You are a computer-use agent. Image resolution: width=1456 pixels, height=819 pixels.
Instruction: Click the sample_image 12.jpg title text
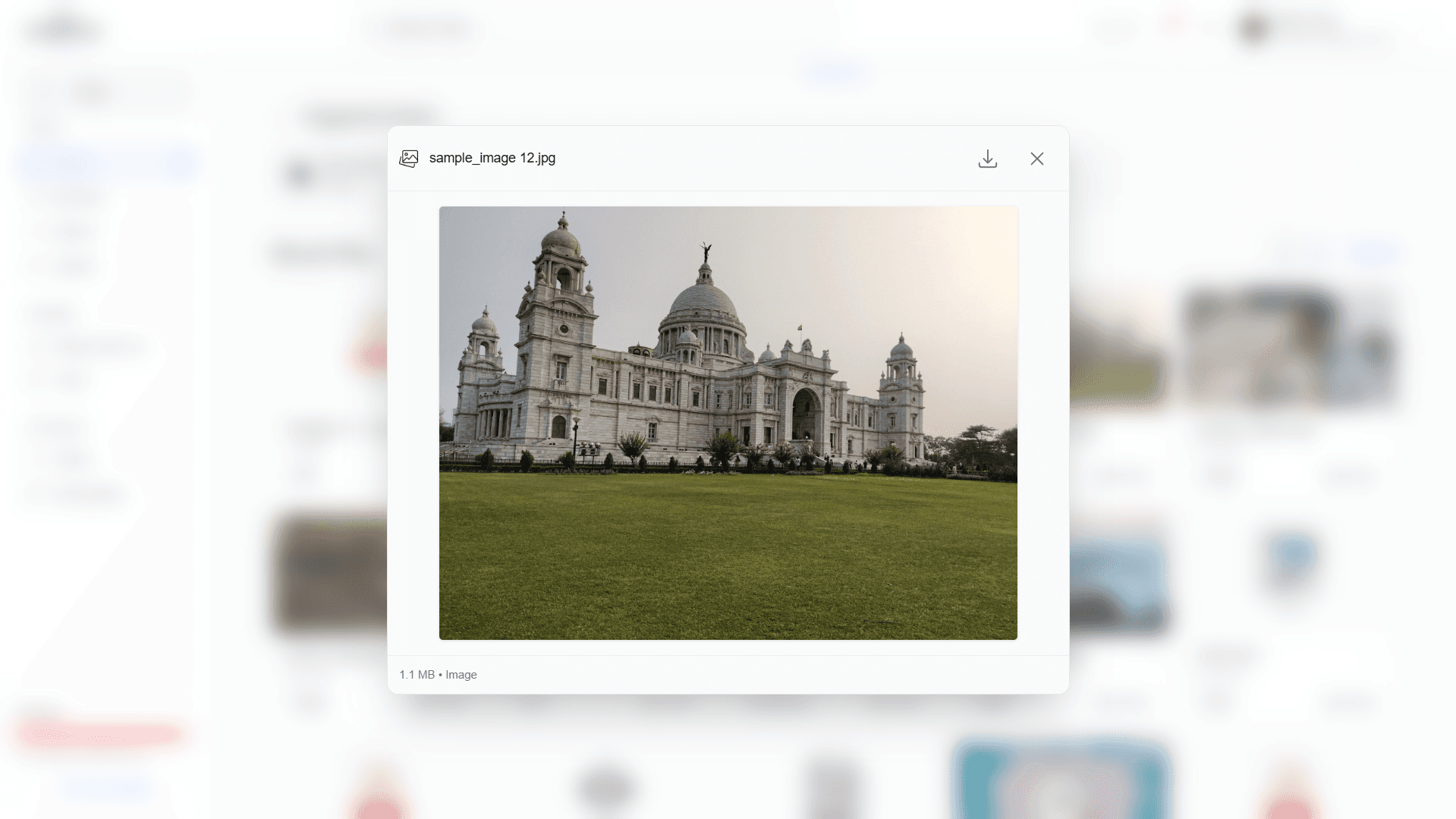click(x=492, y=158)
